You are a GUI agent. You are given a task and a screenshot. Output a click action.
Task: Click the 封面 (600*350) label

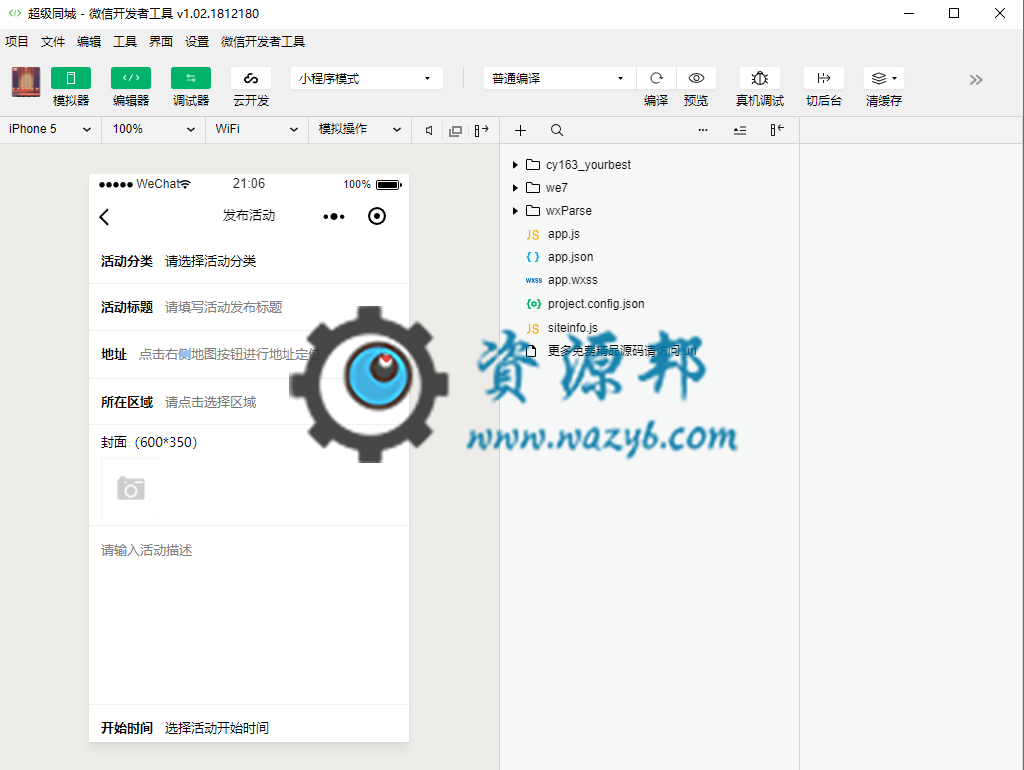coord(149,442)
